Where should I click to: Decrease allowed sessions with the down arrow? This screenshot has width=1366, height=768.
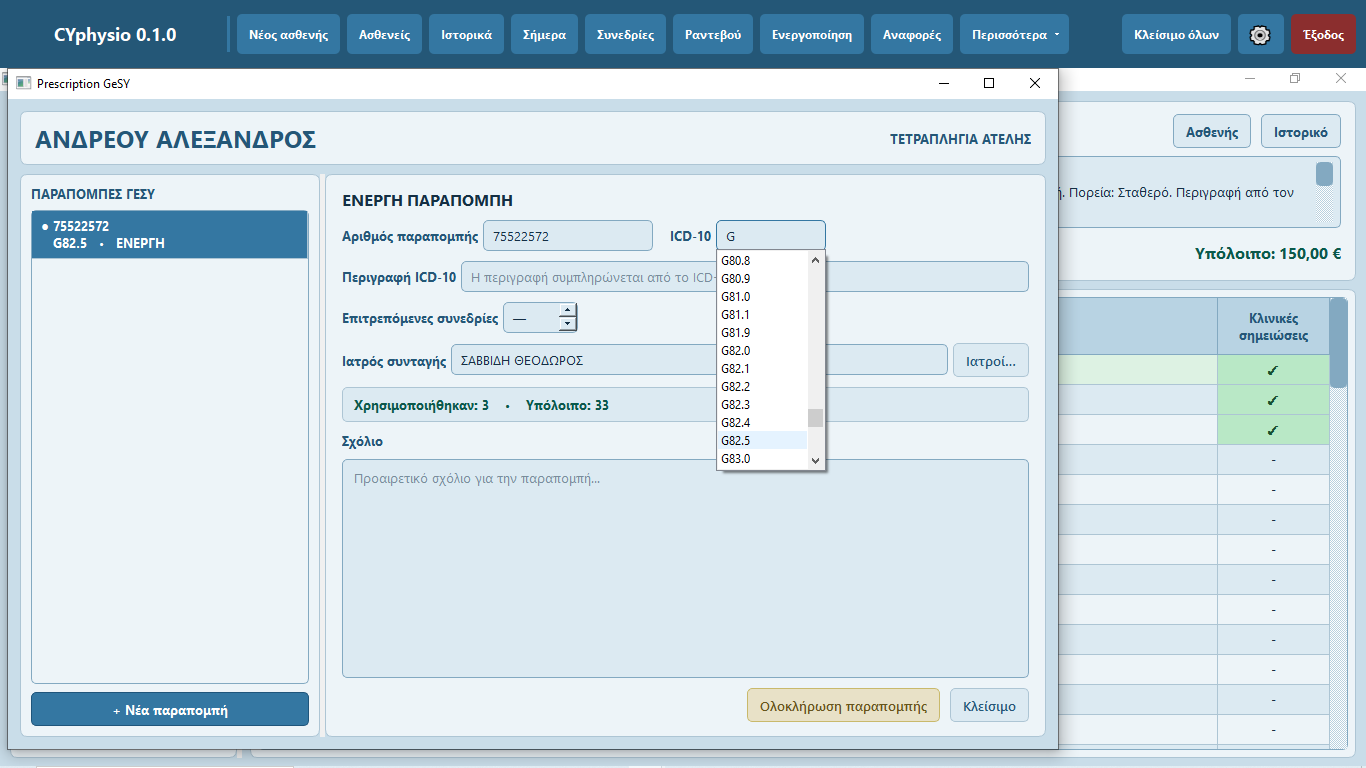coord(568,324)
